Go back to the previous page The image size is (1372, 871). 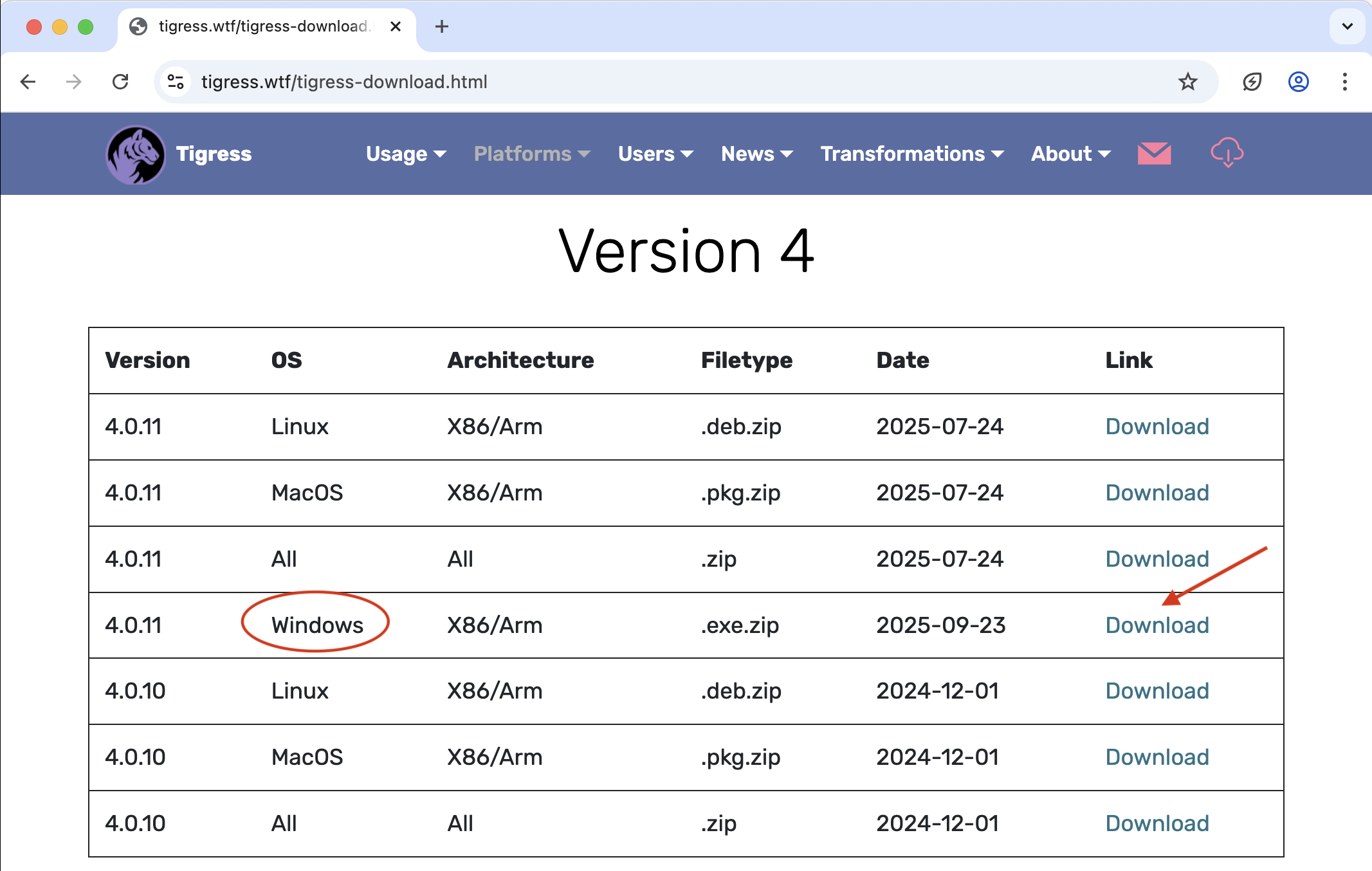coord(28,82)
